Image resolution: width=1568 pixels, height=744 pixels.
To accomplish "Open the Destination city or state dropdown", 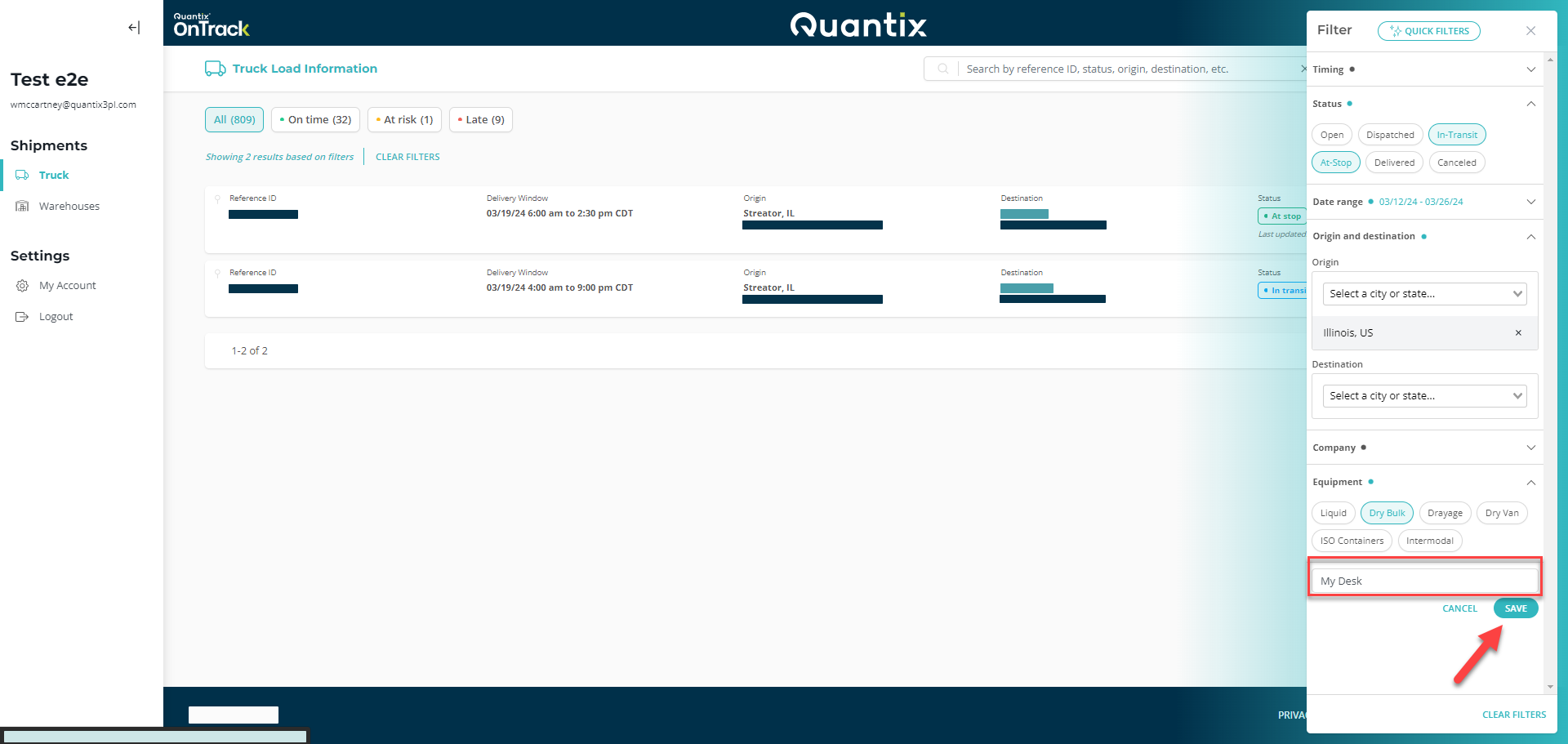I will point(1424,396).
